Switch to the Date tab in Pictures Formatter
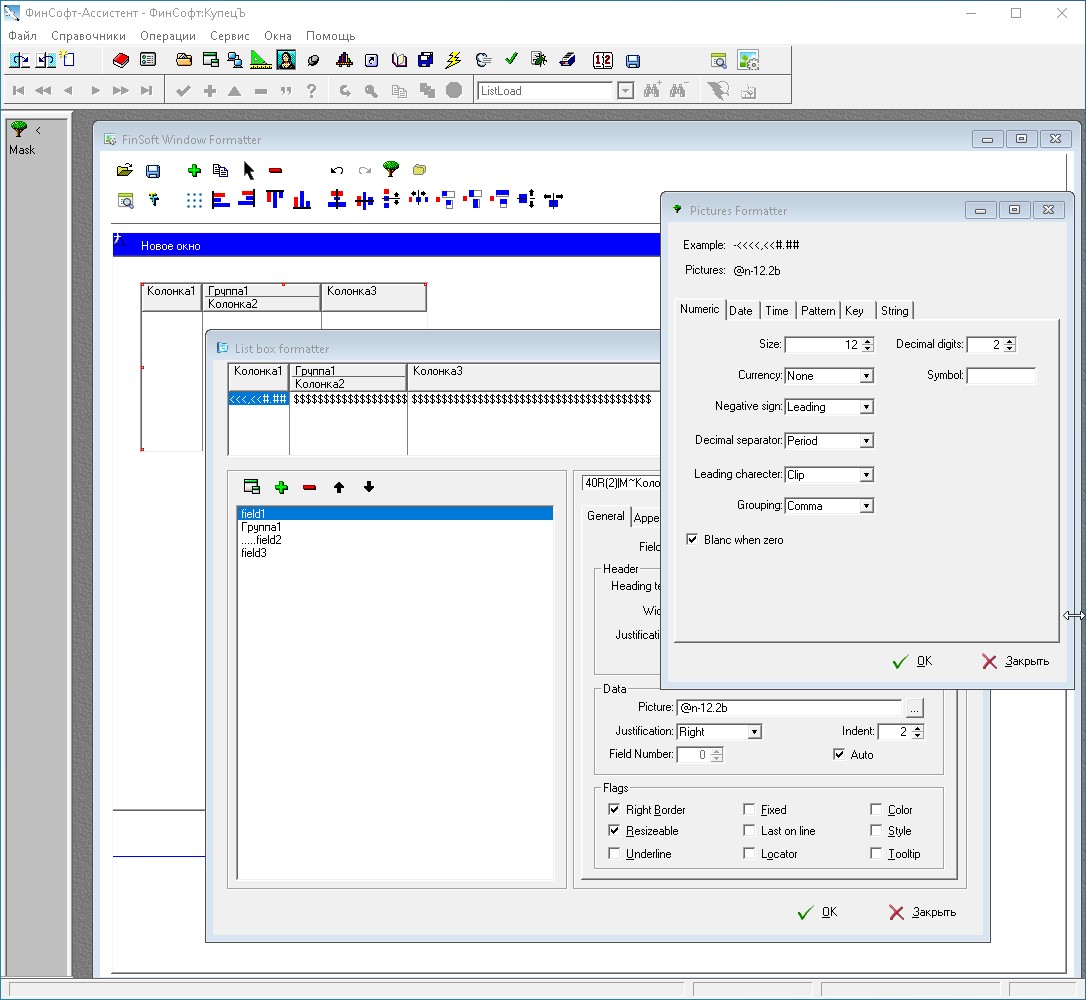The height and width of the screenshot is (1000, 1086). pyautogui.click(x=741, y=311)
